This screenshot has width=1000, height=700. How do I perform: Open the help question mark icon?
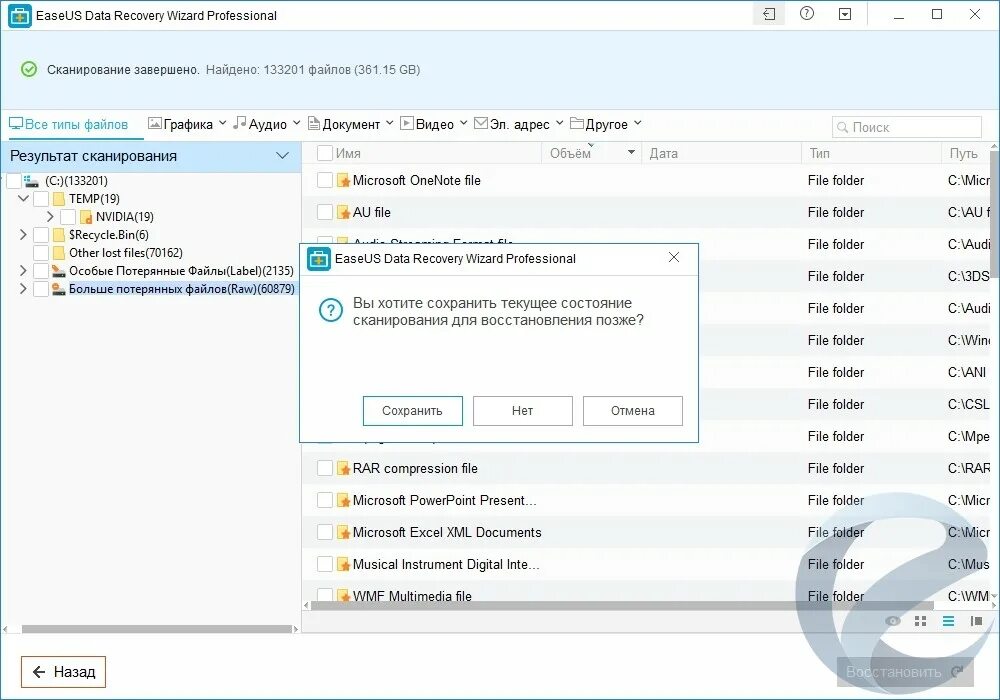(x=807, y=13)
